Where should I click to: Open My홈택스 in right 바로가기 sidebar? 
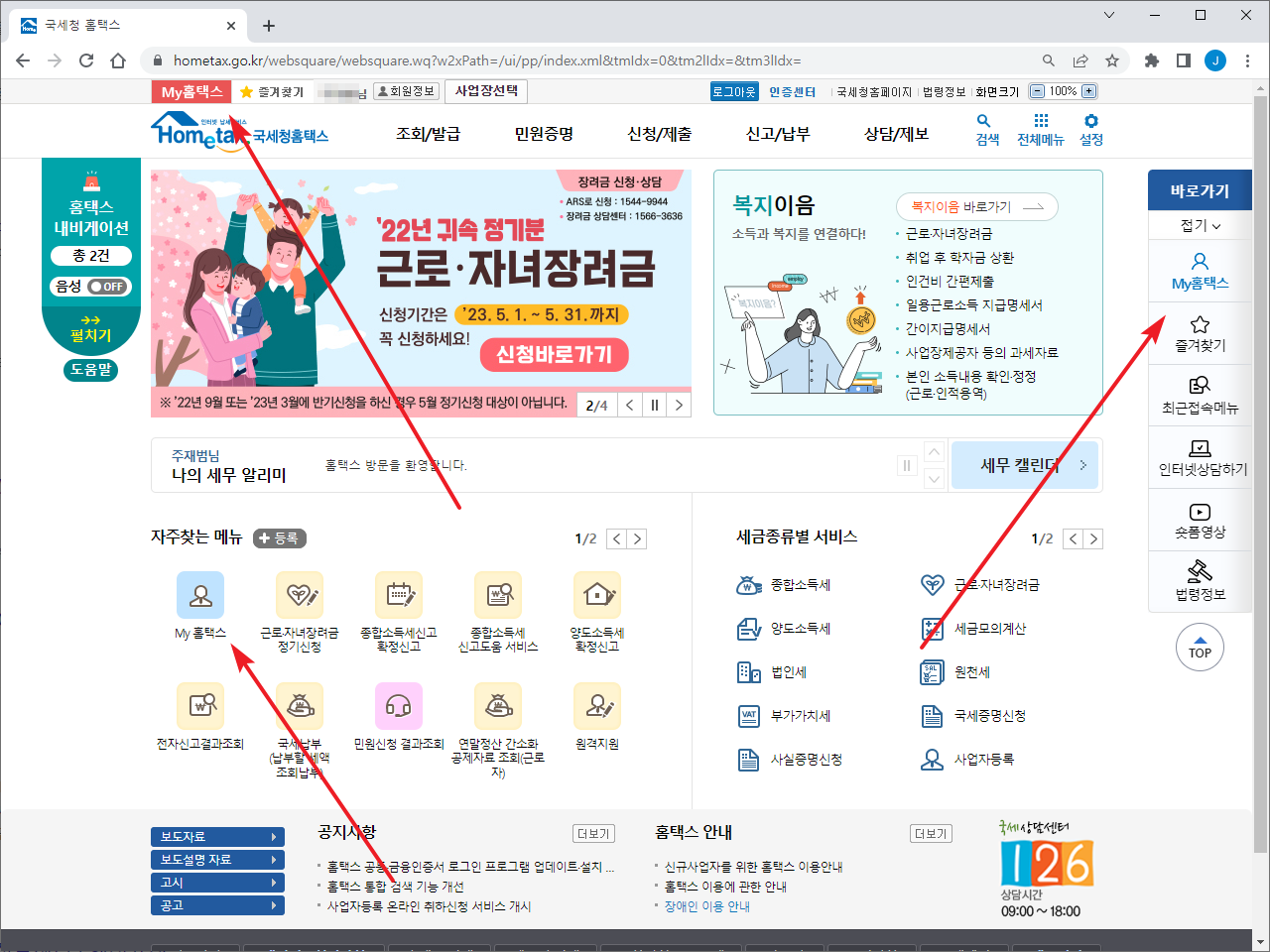1200,272
